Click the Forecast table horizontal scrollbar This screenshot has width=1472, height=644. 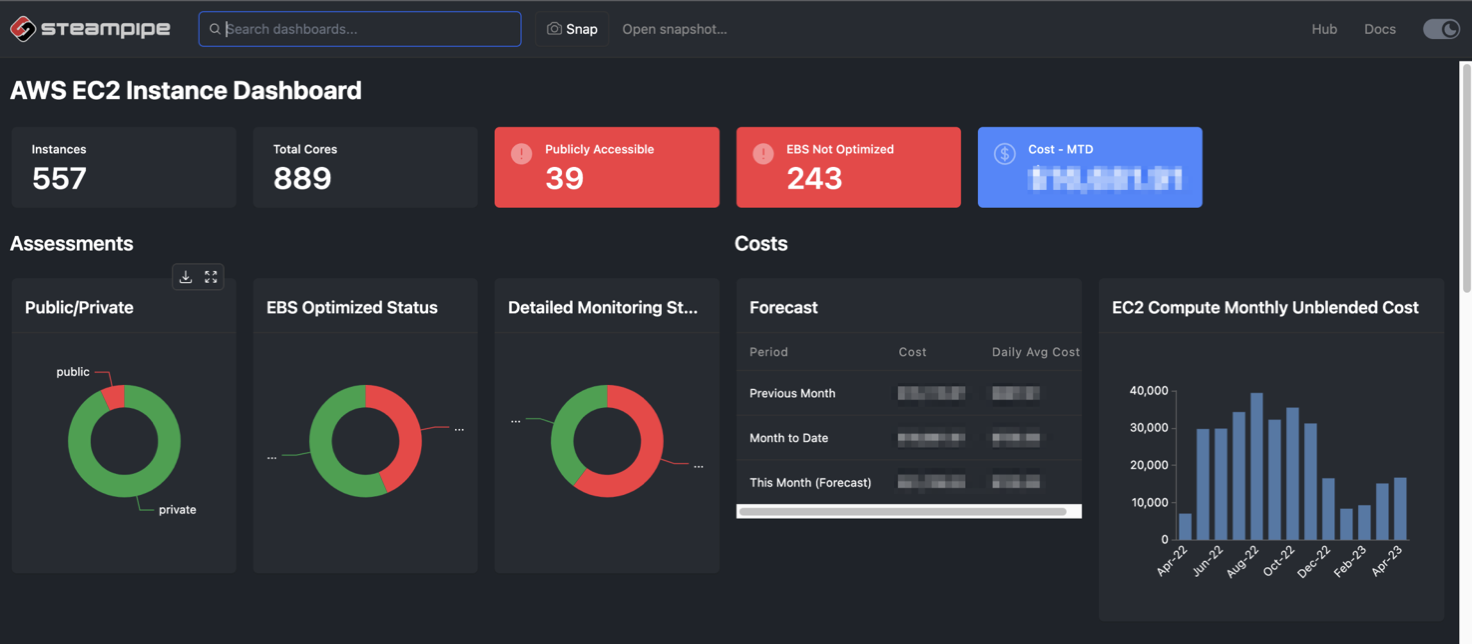click(x=902, y=511)
